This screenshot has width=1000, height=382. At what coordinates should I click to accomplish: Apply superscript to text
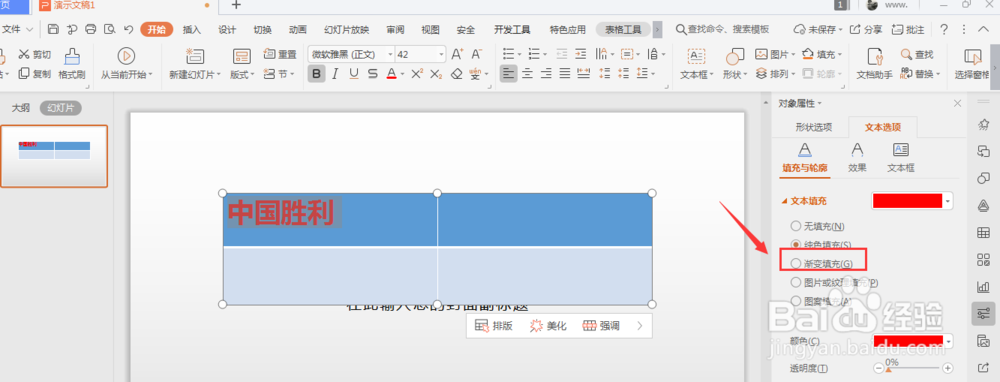click(417, 74)
